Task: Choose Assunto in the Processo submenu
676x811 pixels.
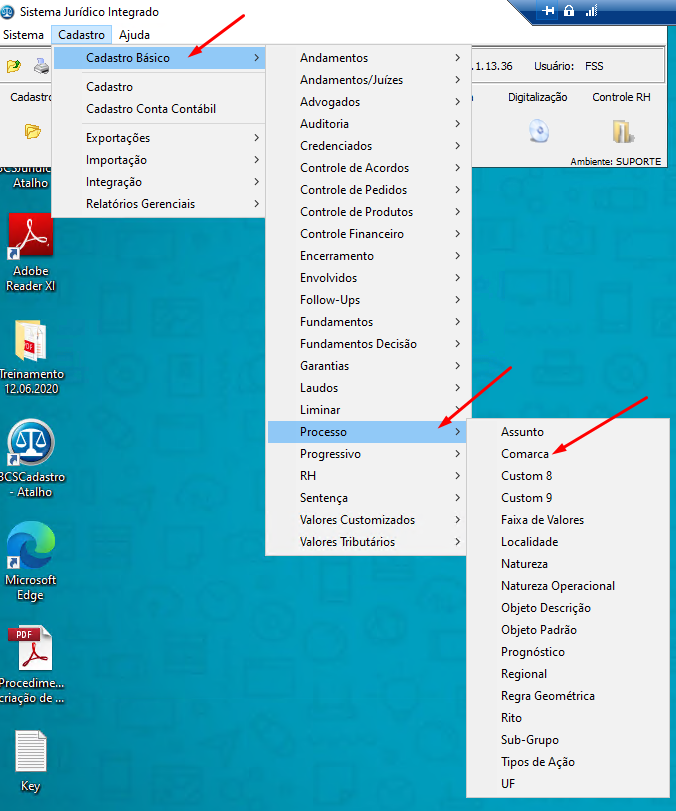Action: [568, 432]
